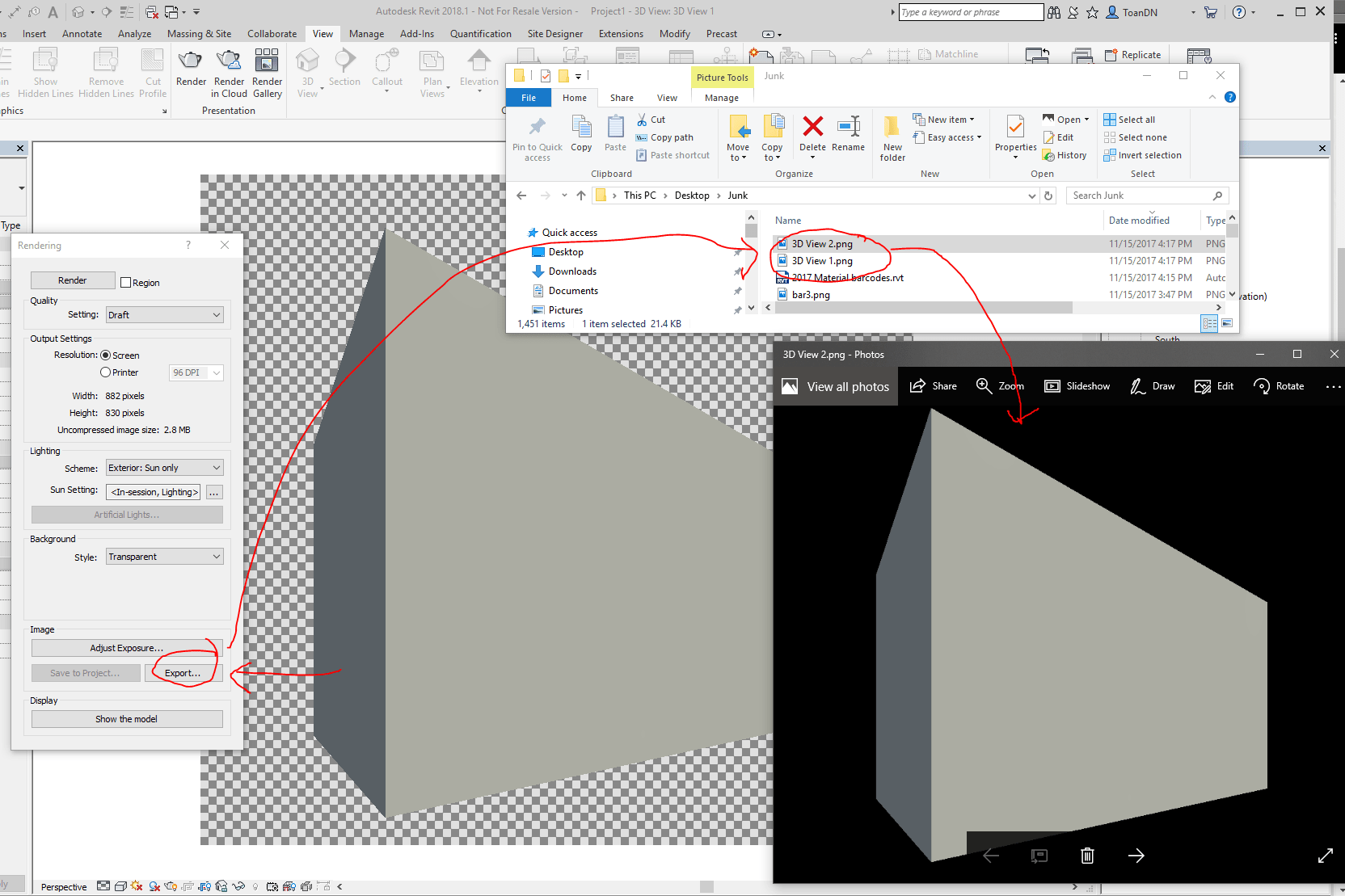This screenshot has height=896, width=1345.
Task: Open the Draw tool in Photos
Action: tap(1152, 386)
